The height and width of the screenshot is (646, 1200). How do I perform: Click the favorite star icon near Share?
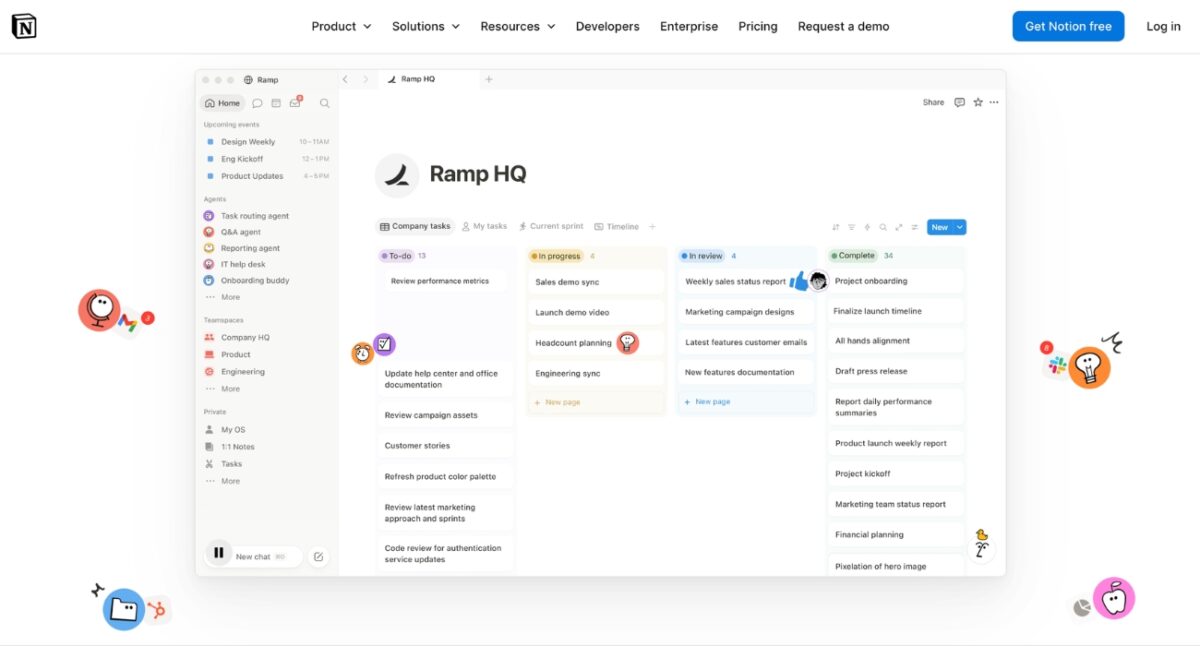(978, 102)
